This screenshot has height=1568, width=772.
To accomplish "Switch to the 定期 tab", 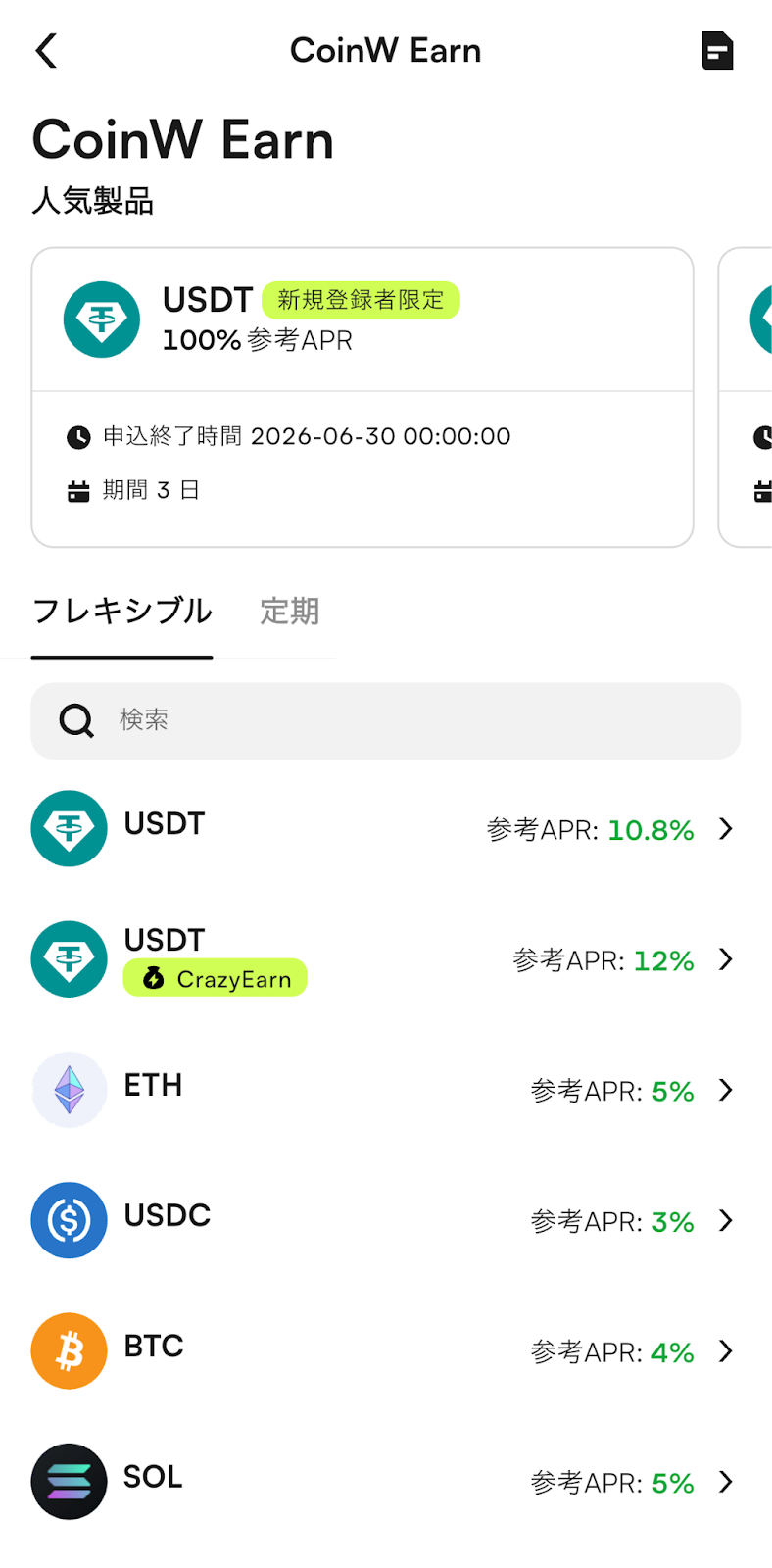I will click(x=289, y=612).
